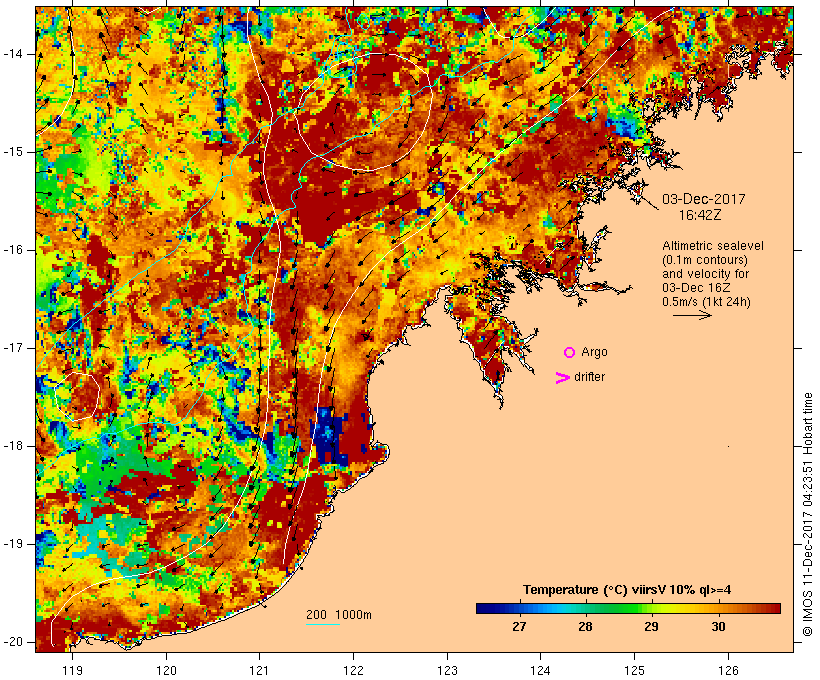Click the temperature color scale bar
Screen dimensions: 820x680
coord(628,608)
